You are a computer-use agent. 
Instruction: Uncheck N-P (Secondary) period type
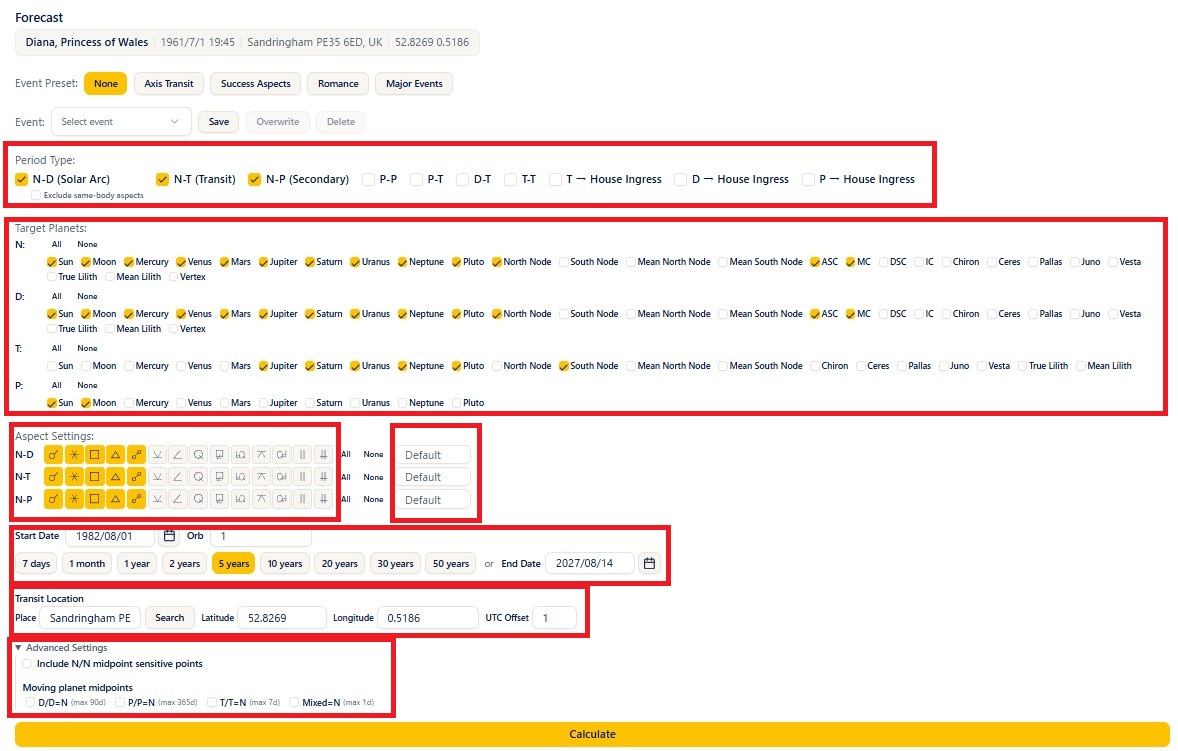(255, 179)
